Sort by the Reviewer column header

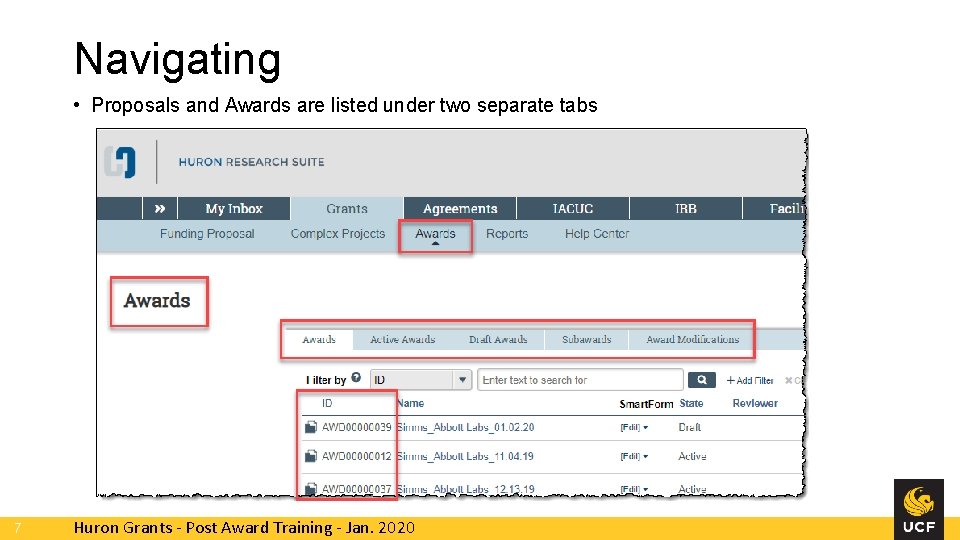coord(755,403)
